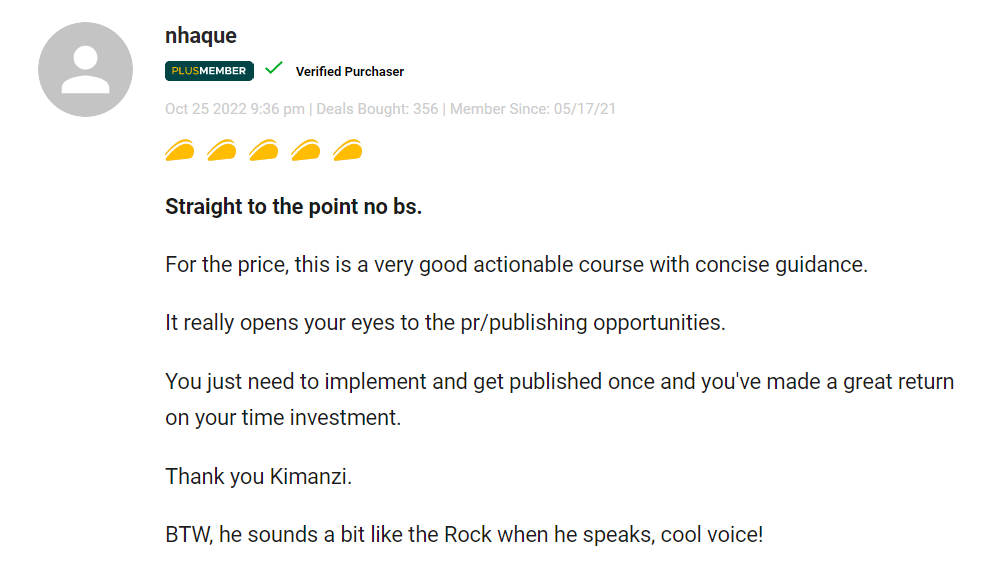
Task: Click the green verified checkmark icon
Action: click(x=274, y=68)
